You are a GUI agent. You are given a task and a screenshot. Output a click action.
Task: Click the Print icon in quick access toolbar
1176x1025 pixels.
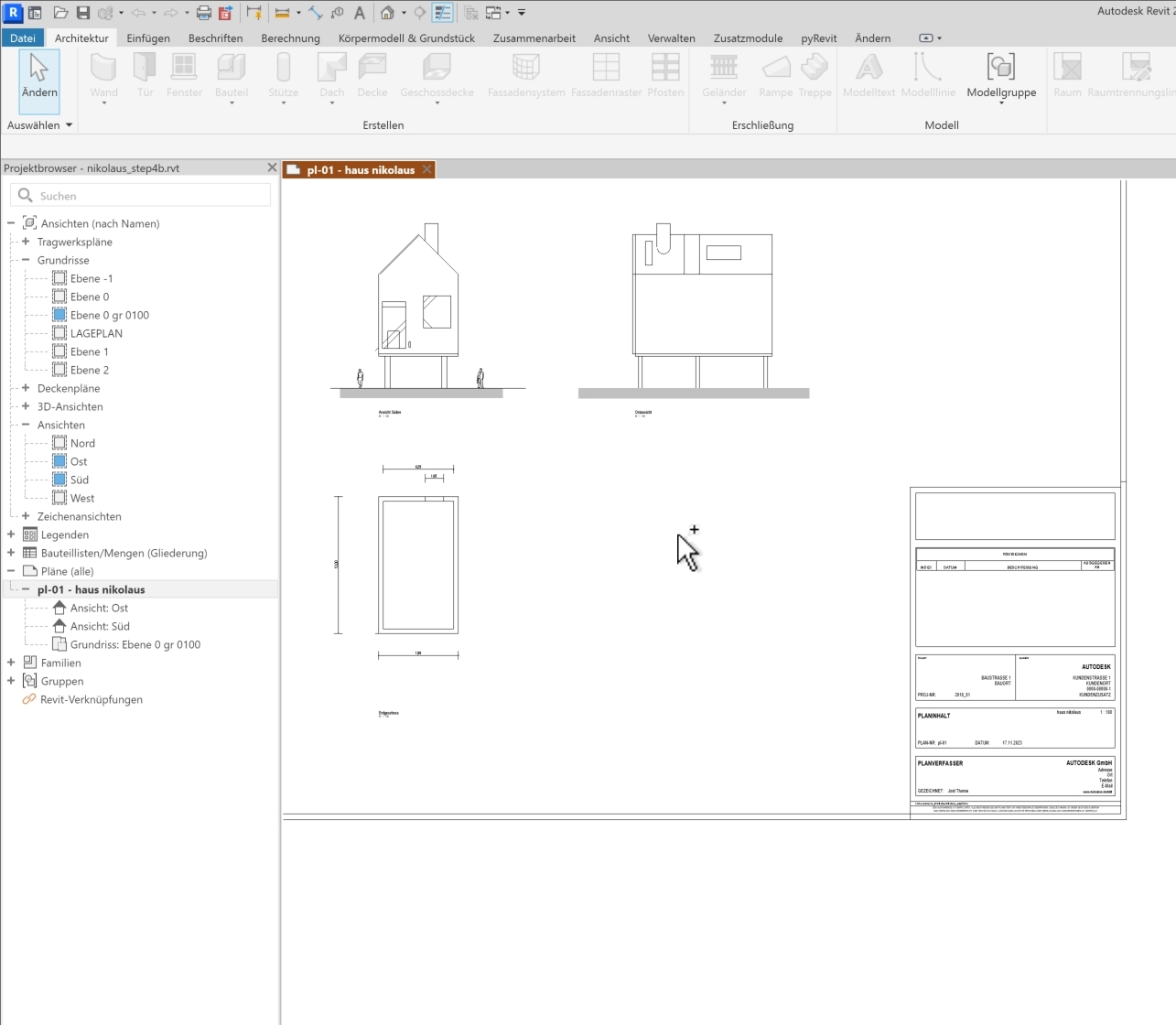[204, 13]
